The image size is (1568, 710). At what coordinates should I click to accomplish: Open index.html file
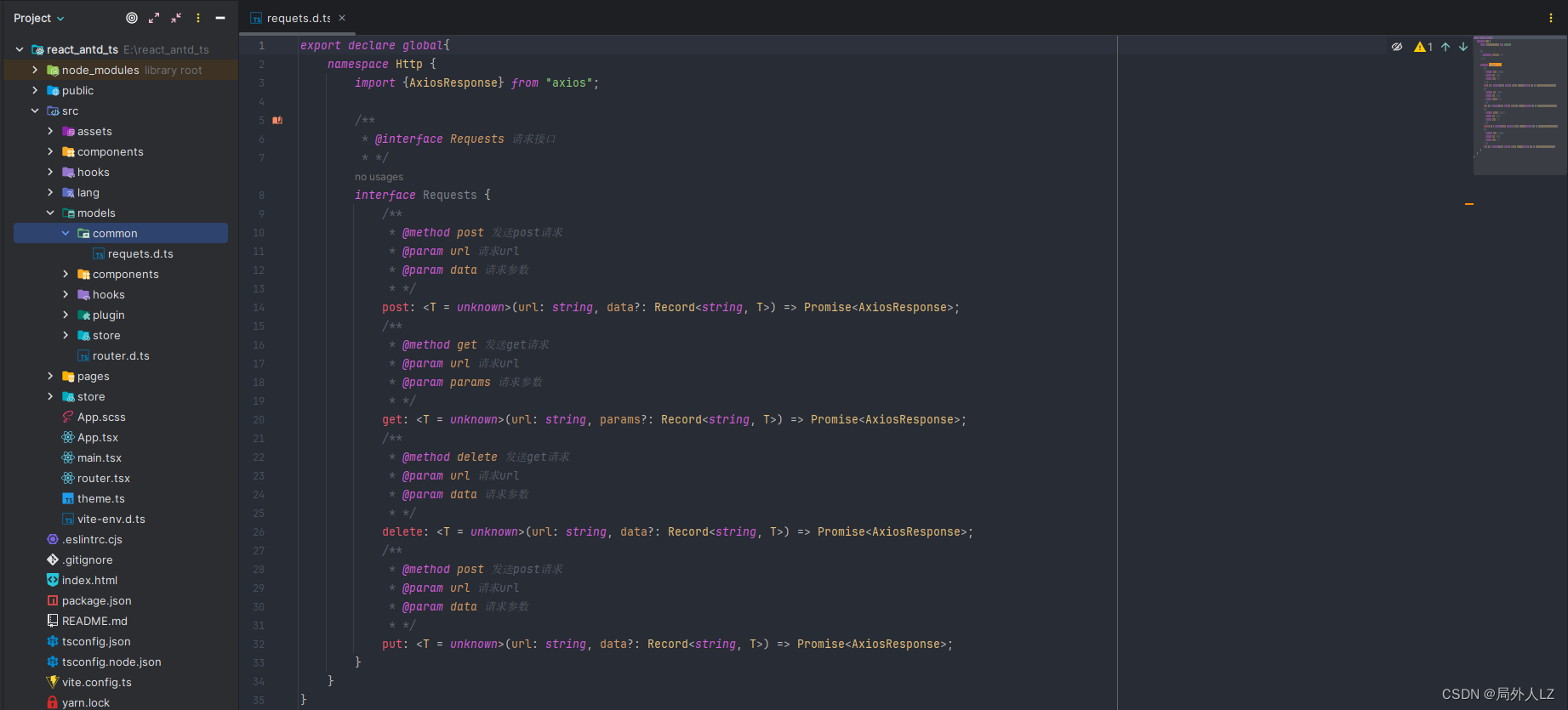(89, 580)
